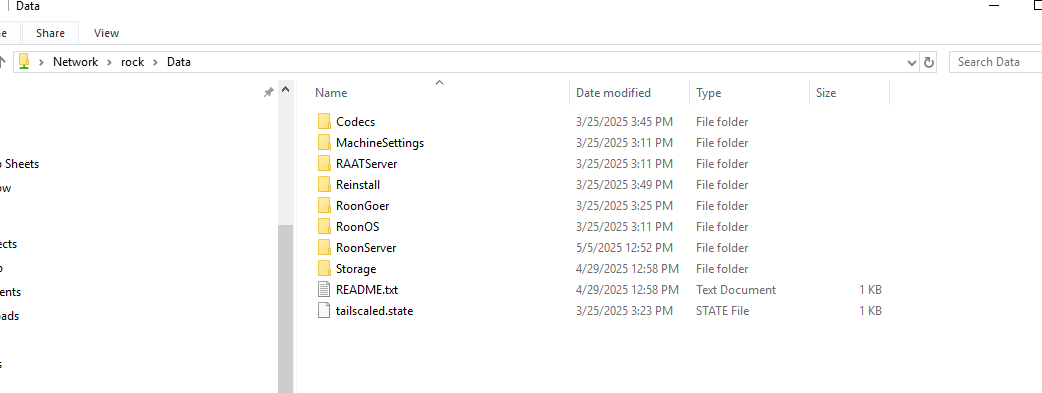Select the MachineSettings folder icon
The height and width of the screenshot is (393, 1042).
324,142
